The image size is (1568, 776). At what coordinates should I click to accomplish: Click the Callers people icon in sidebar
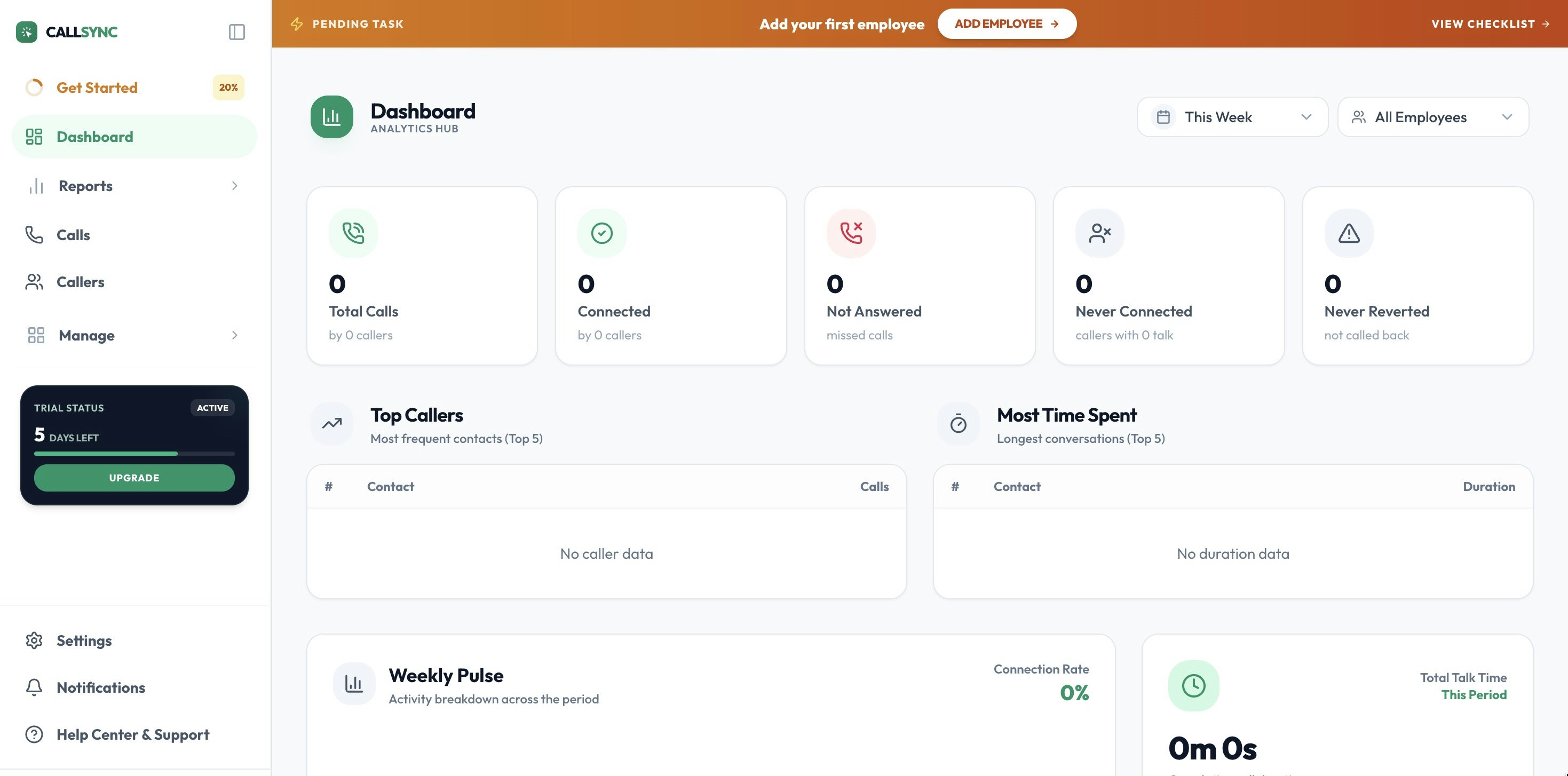click(35, 282)
